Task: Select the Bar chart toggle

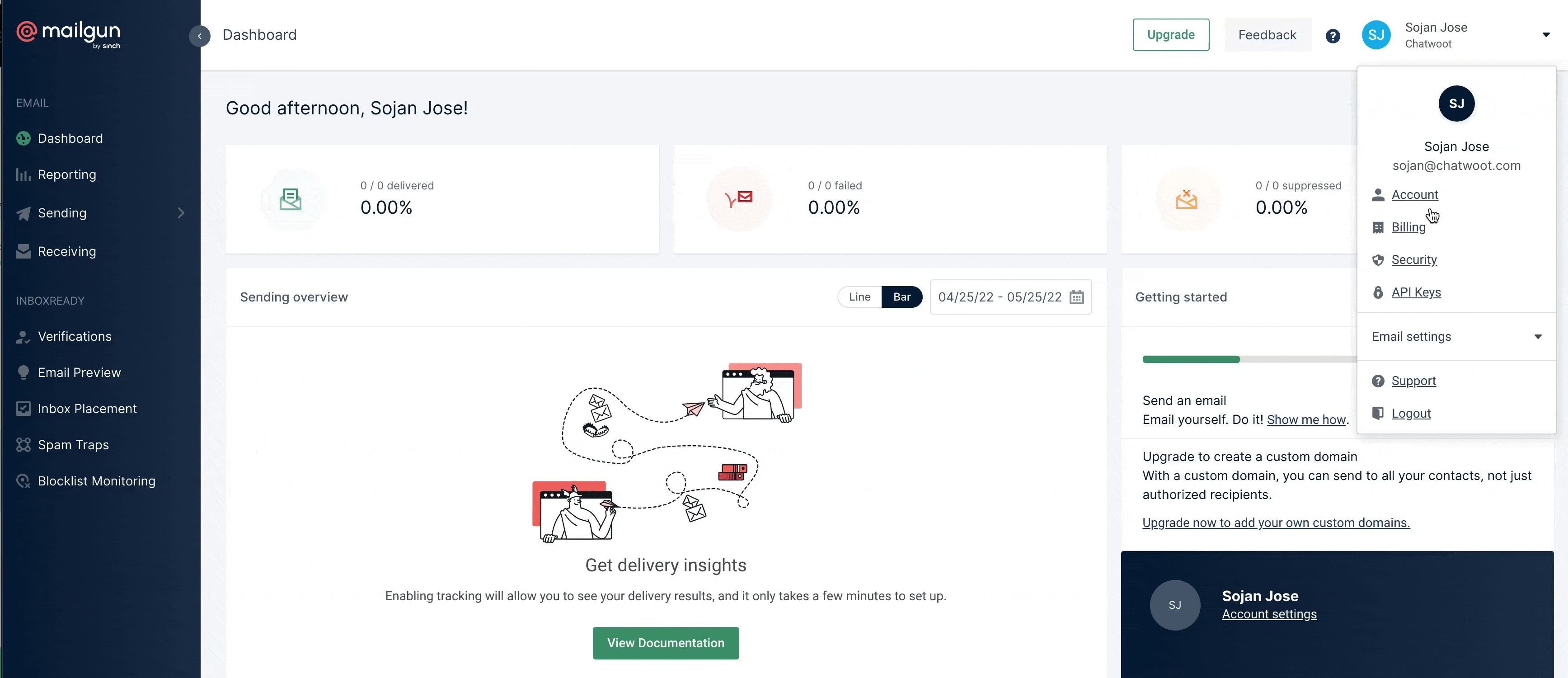Action: [x=901, y=296]
